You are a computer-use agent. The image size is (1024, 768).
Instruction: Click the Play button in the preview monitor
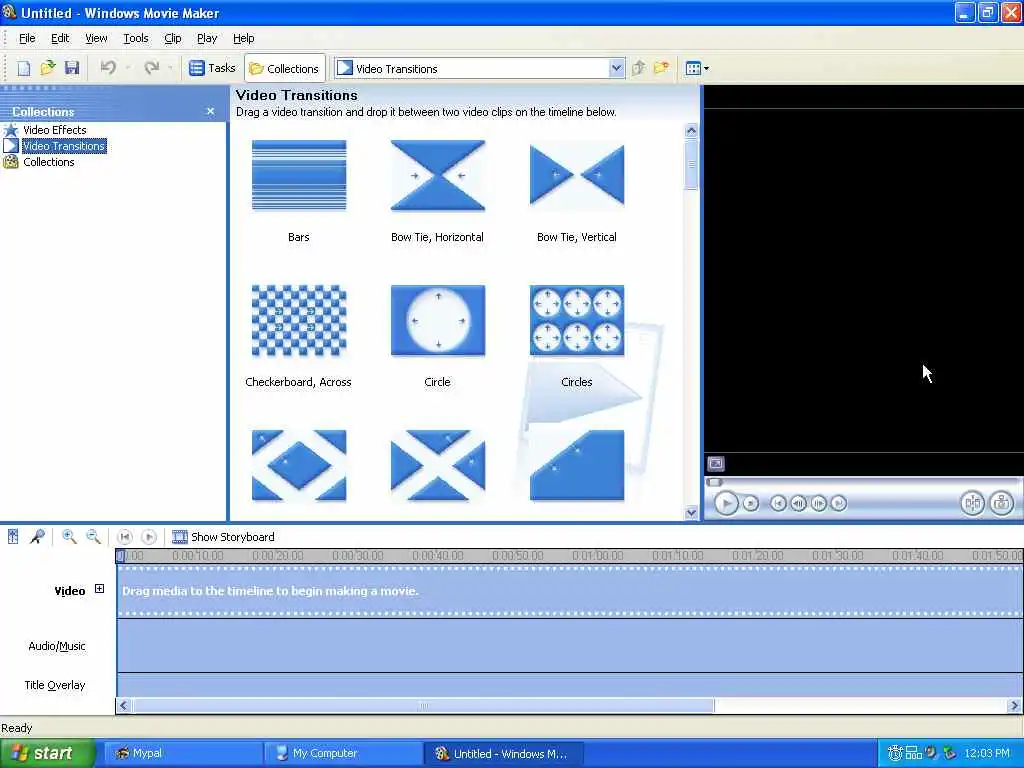coord(726,504)
